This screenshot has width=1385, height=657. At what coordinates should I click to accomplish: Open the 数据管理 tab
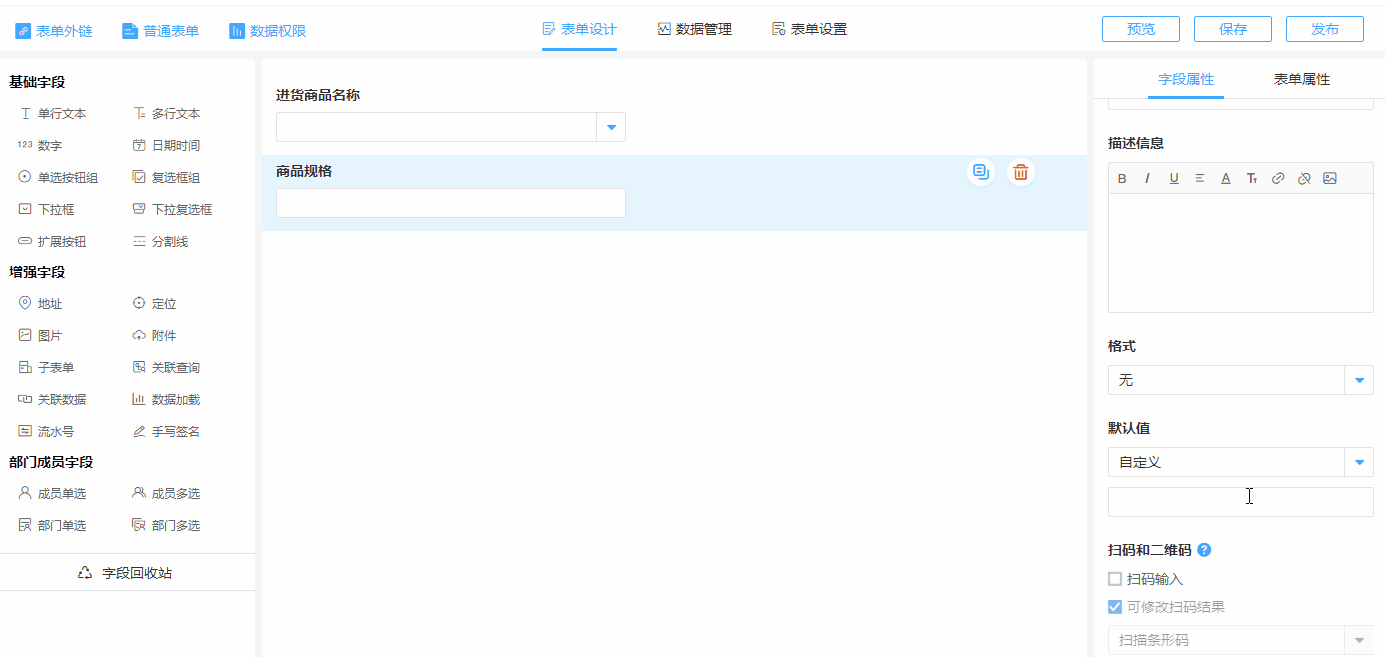tap(694, 30)
